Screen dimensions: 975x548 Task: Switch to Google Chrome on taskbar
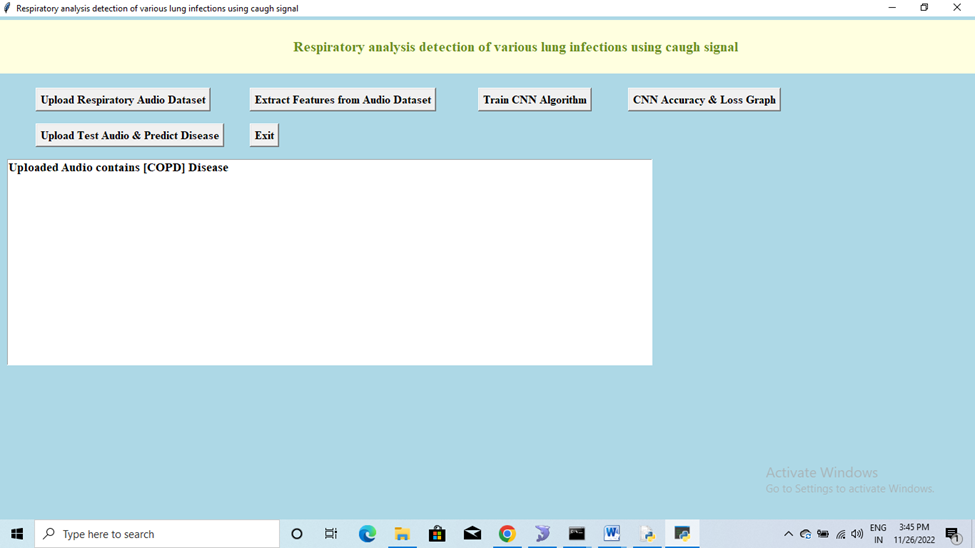click(507, 534)
